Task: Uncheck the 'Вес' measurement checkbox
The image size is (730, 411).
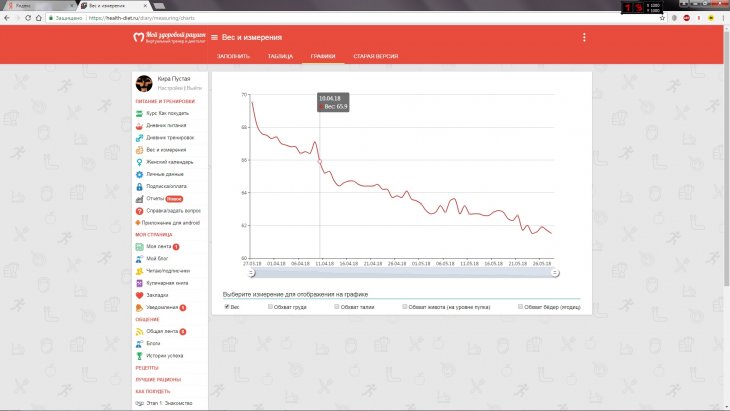Action: point(227,306)
